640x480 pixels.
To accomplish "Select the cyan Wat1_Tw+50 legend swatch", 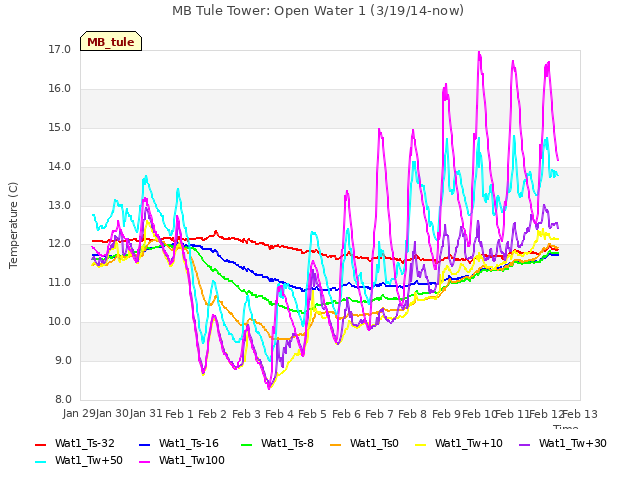I will [x=41, y=462].
